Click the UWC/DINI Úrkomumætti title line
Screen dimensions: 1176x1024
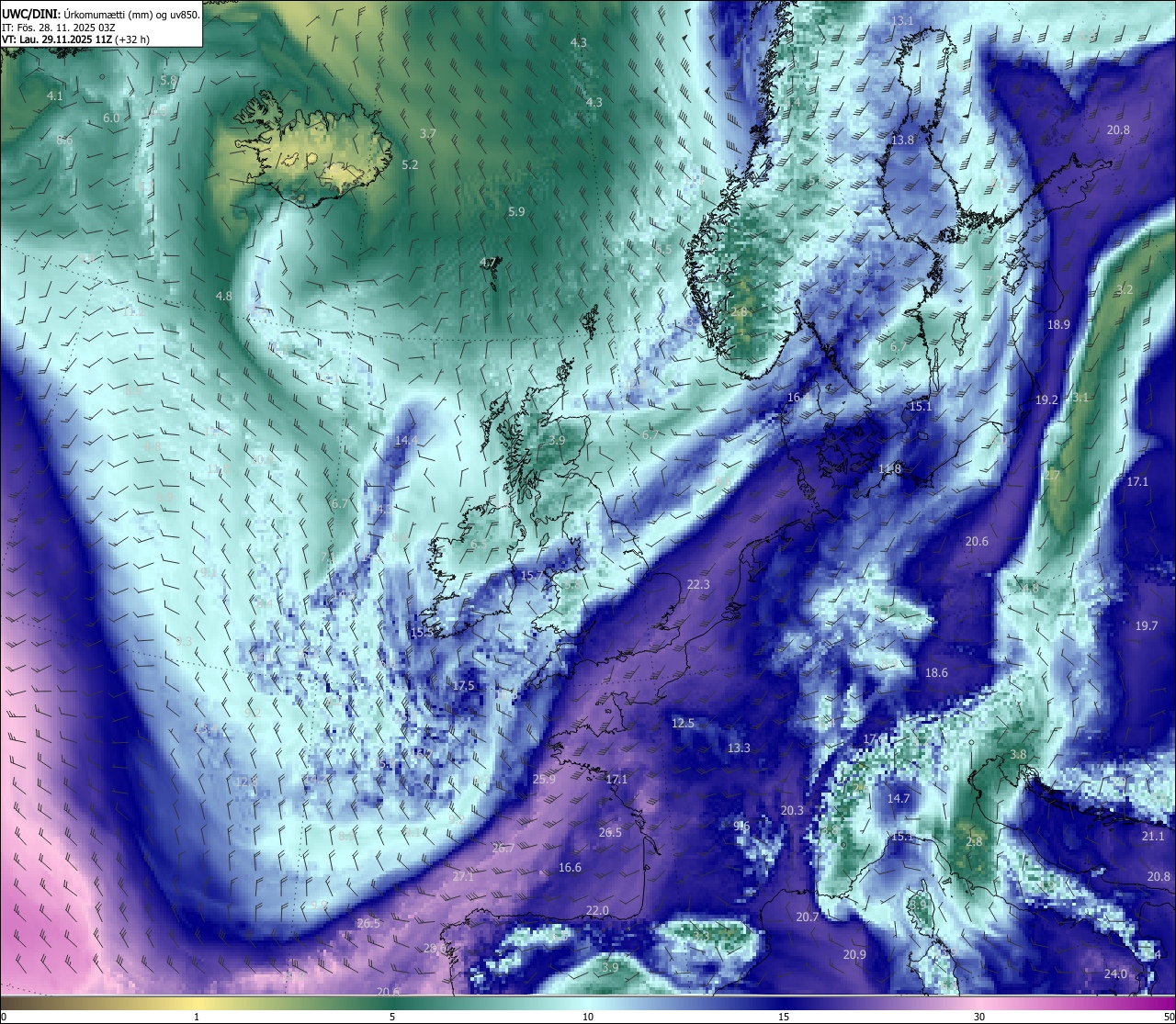[100, 13]
